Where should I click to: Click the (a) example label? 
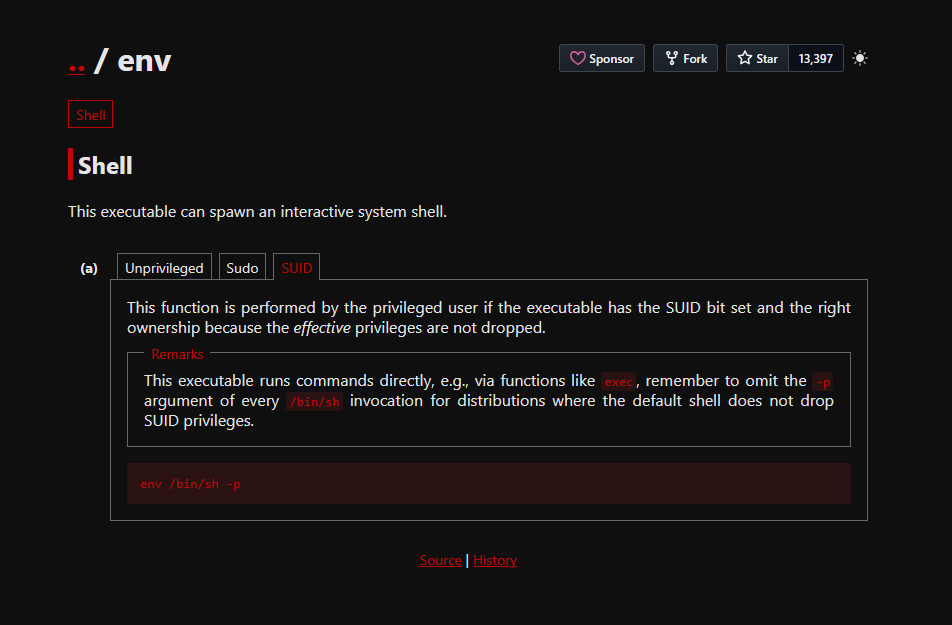(x=89, y=268)
